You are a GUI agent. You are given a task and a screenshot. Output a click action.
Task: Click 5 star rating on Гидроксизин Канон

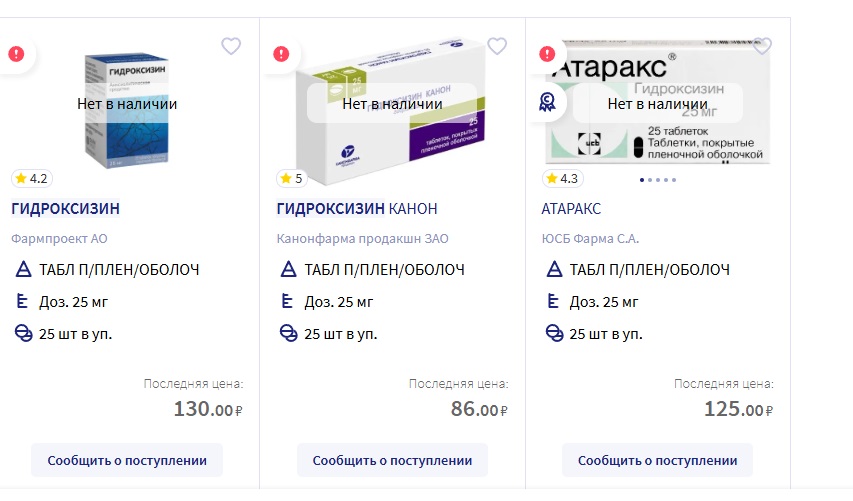292,179
